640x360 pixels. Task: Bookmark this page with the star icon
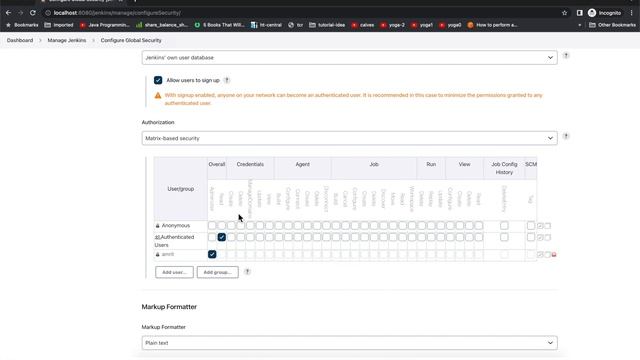[564, 13]
